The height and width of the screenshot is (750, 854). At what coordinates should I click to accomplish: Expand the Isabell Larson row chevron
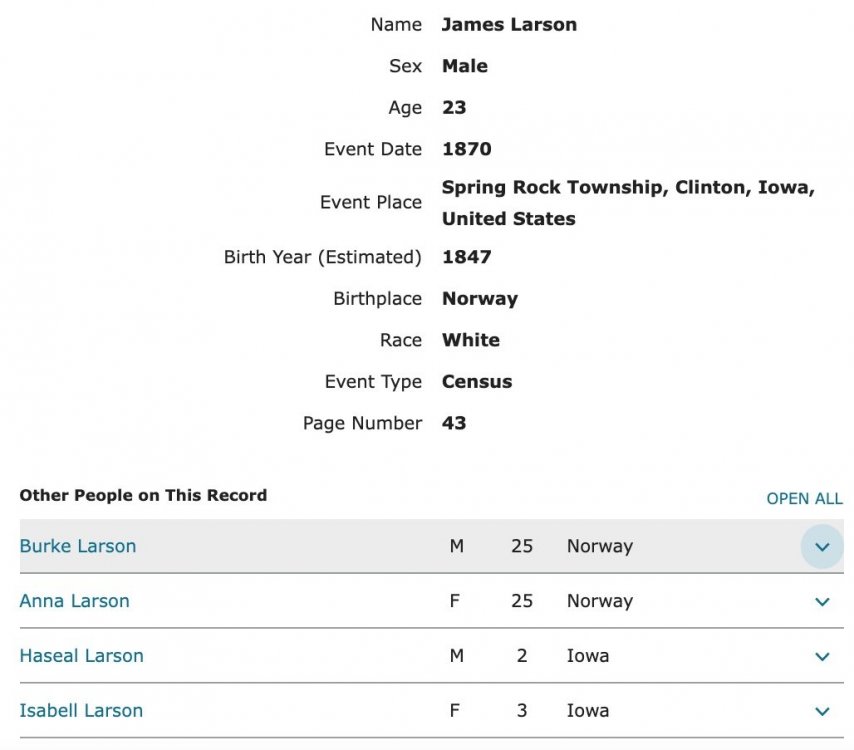pyautogui.click(x=822, y=711)
